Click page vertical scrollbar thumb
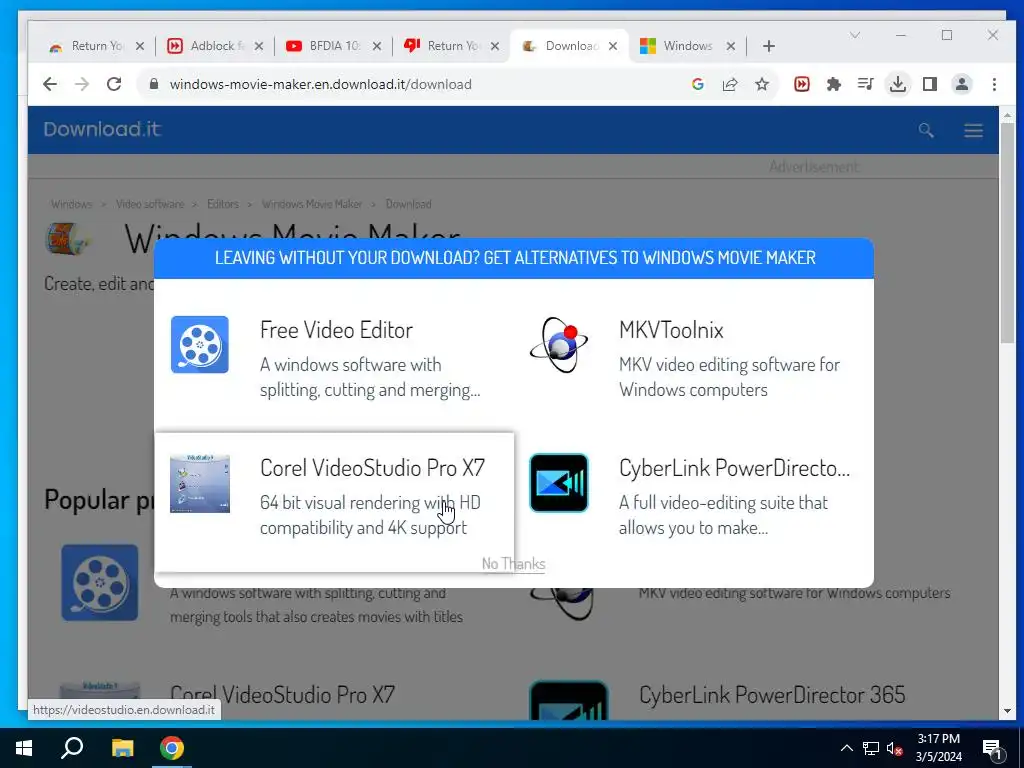This screenshot has height=768, width=1024. 1007,232
